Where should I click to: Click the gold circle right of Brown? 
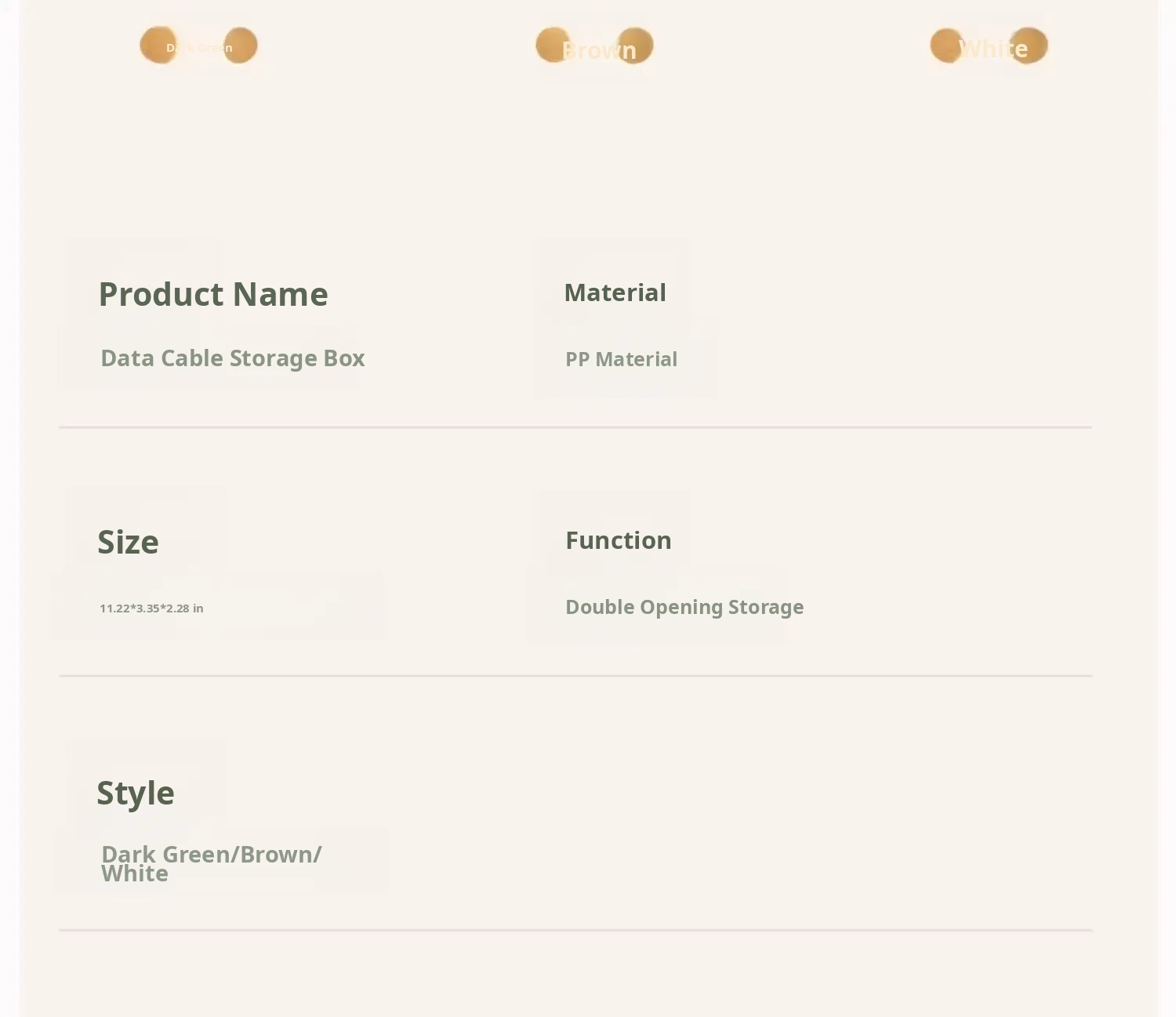point(635,45)
